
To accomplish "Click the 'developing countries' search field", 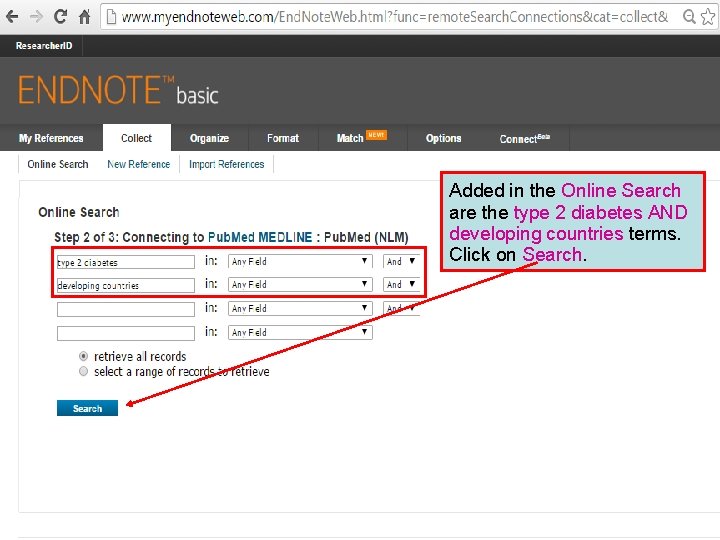I will point(126,285).
